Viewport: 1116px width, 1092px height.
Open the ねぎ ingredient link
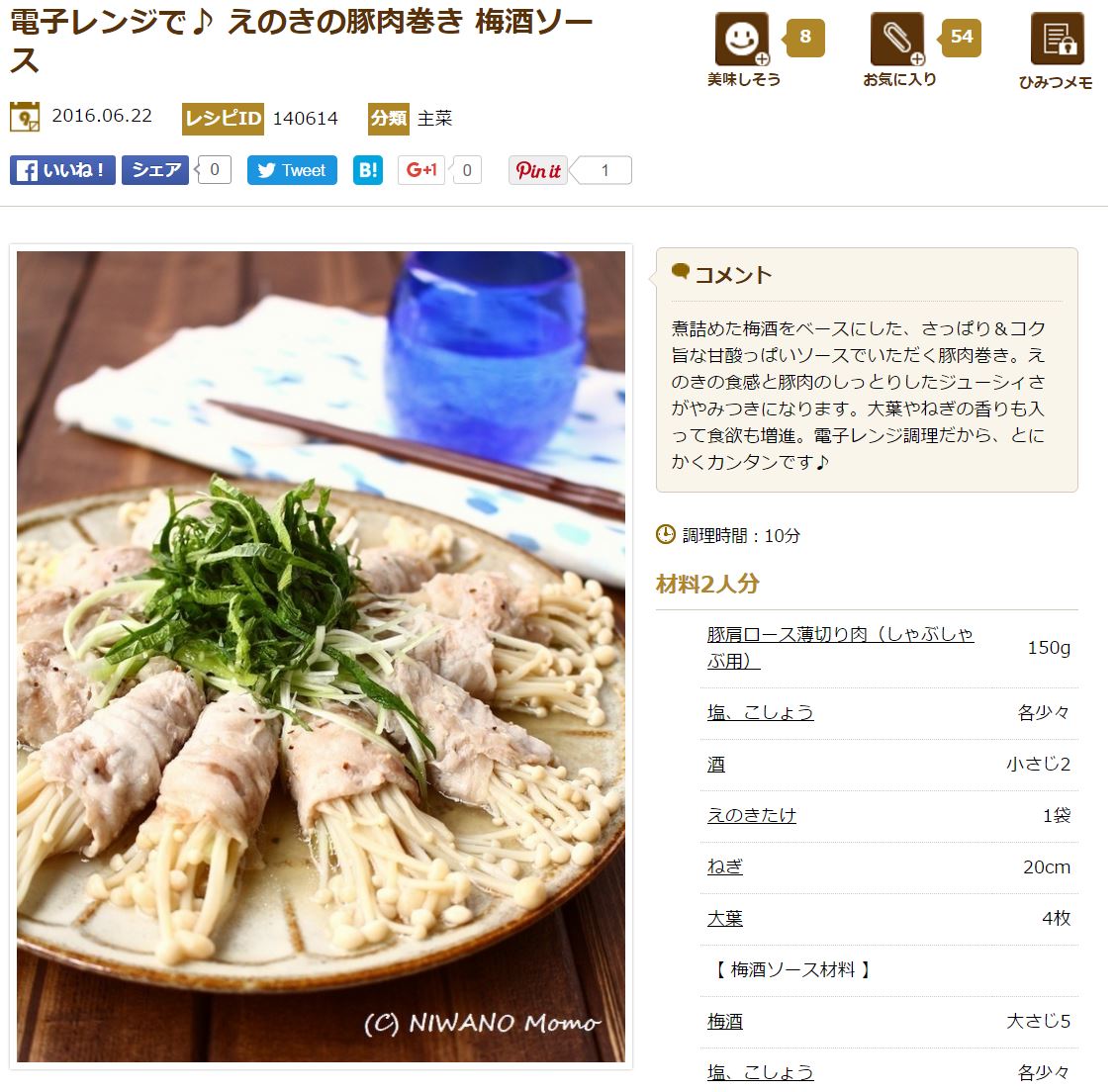point(724,866)
